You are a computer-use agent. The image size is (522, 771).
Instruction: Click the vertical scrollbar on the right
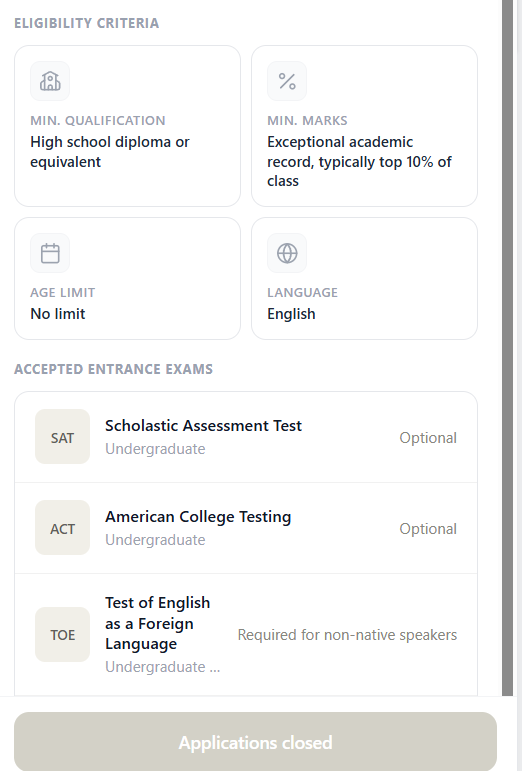pos(507,348)
